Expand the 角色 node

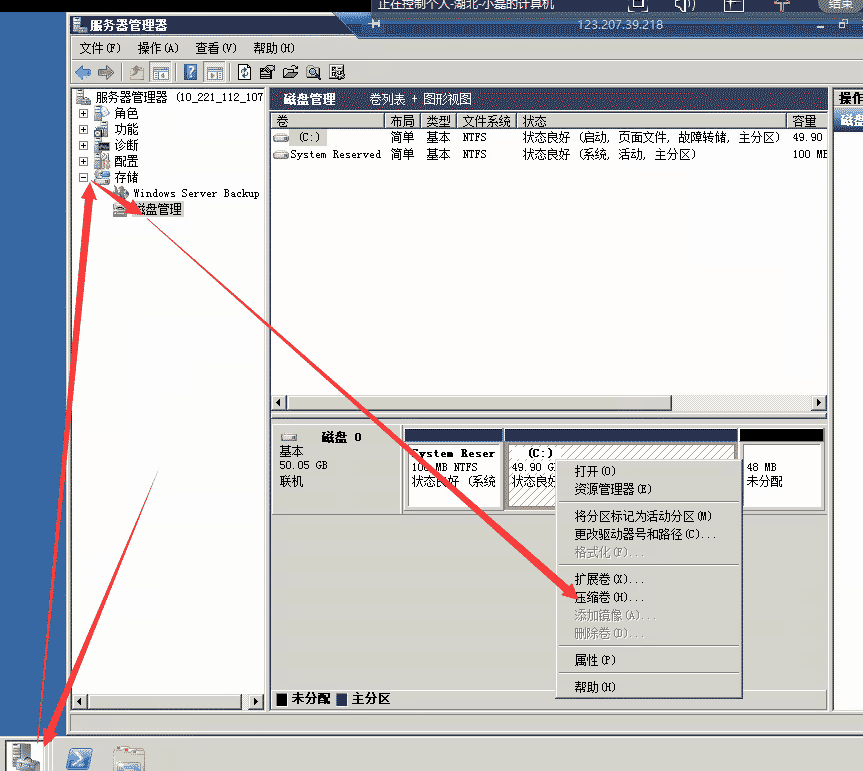[83, 113]
